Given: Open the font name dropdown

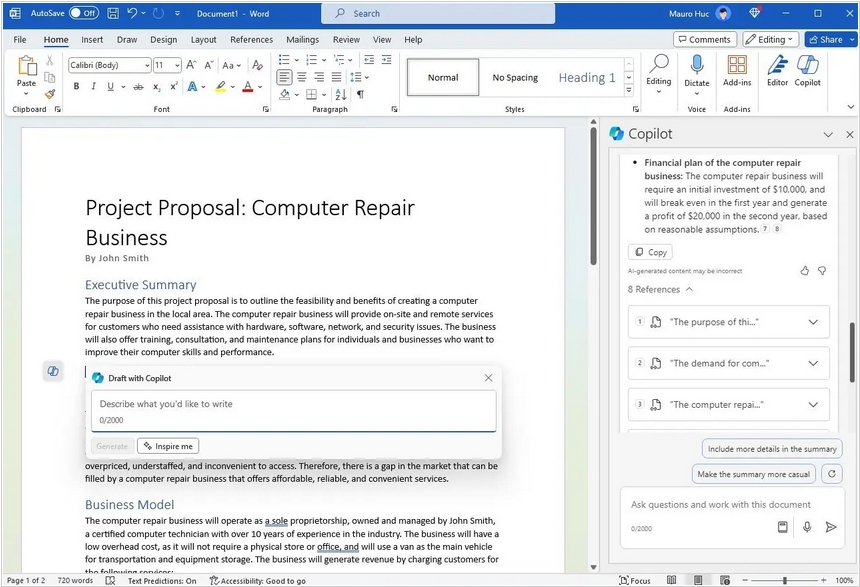Looking at the screenshot, I should coord(147,65).
